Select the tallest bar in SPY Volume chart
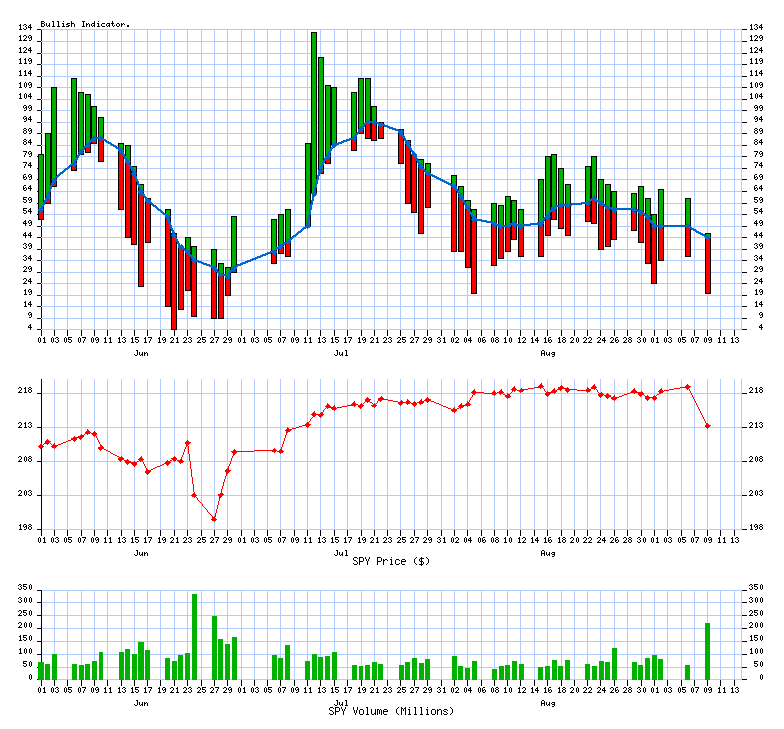This screenshot has width=784, height=729. pos(194,635)
